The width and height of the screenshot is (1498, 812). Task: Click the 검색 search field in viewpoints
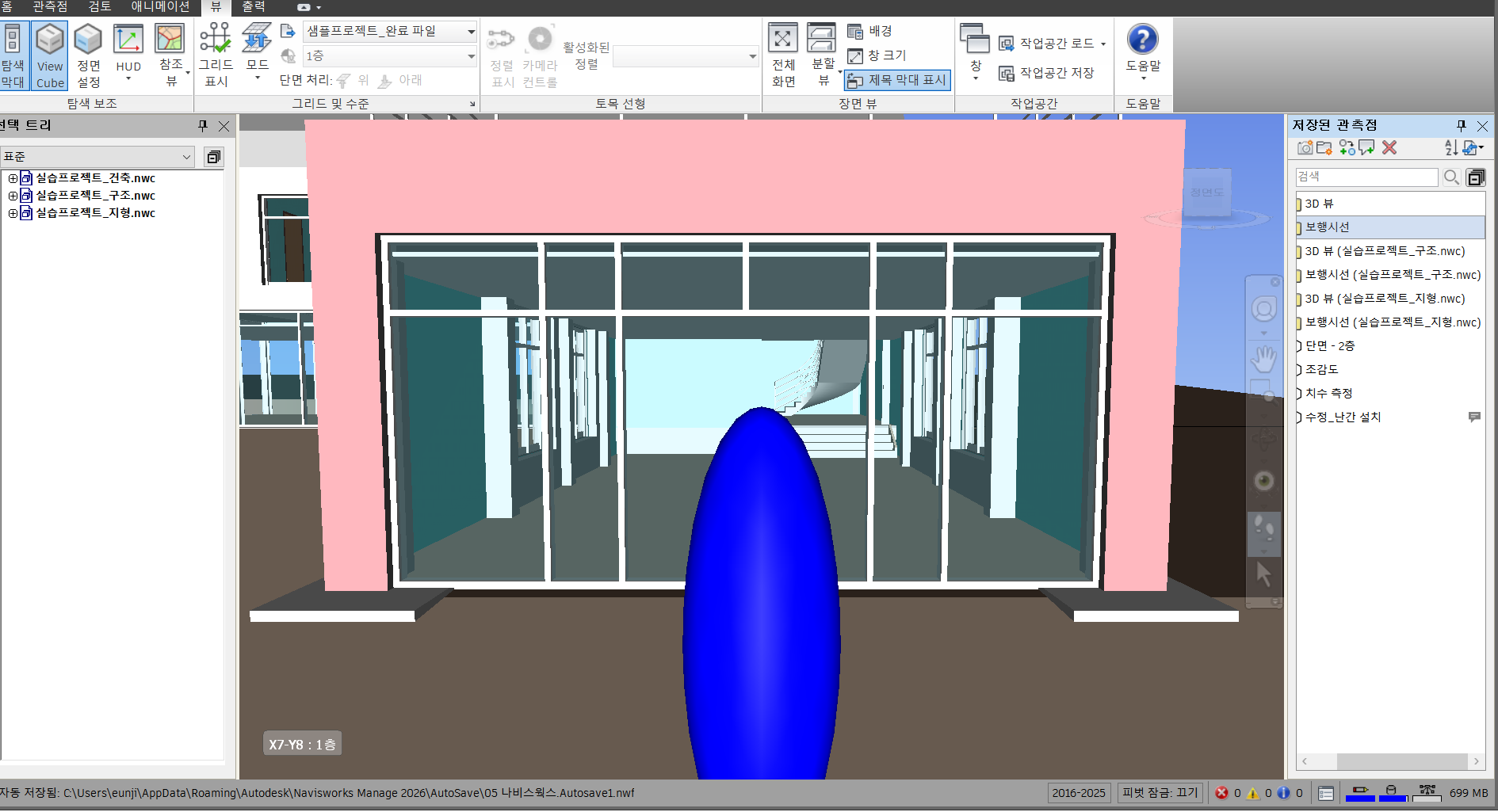(1366, 177)
